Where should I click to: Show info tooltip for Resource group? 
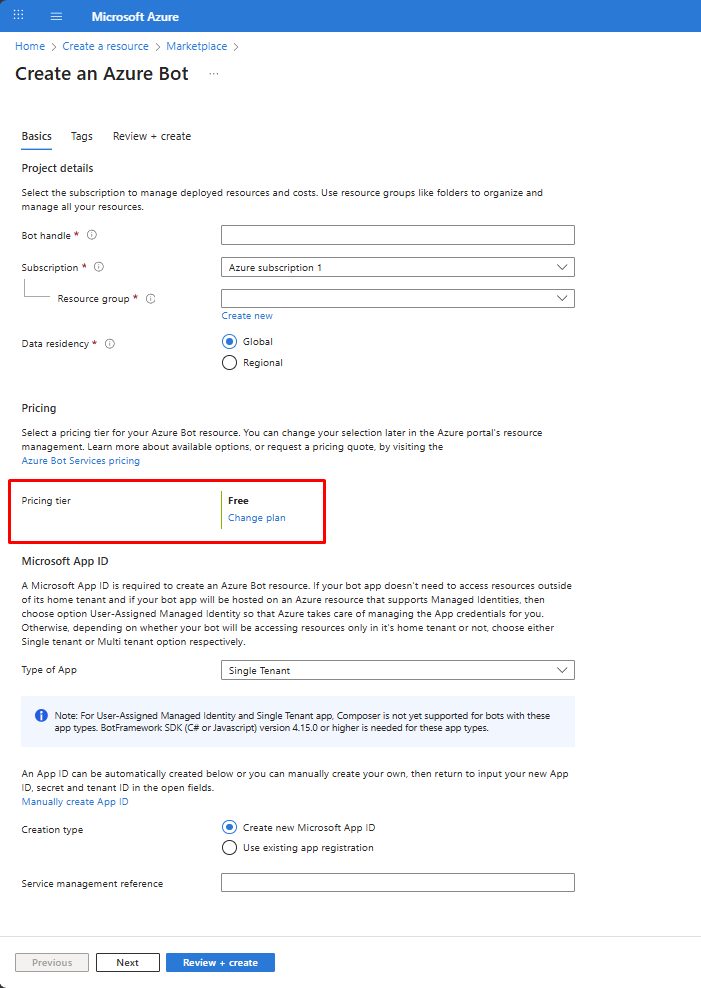coord(150,298)
